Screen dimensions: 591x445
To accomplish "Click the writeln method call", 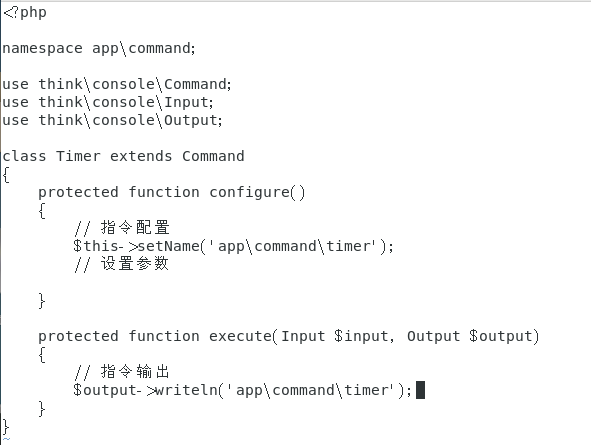I will point(186,390).
